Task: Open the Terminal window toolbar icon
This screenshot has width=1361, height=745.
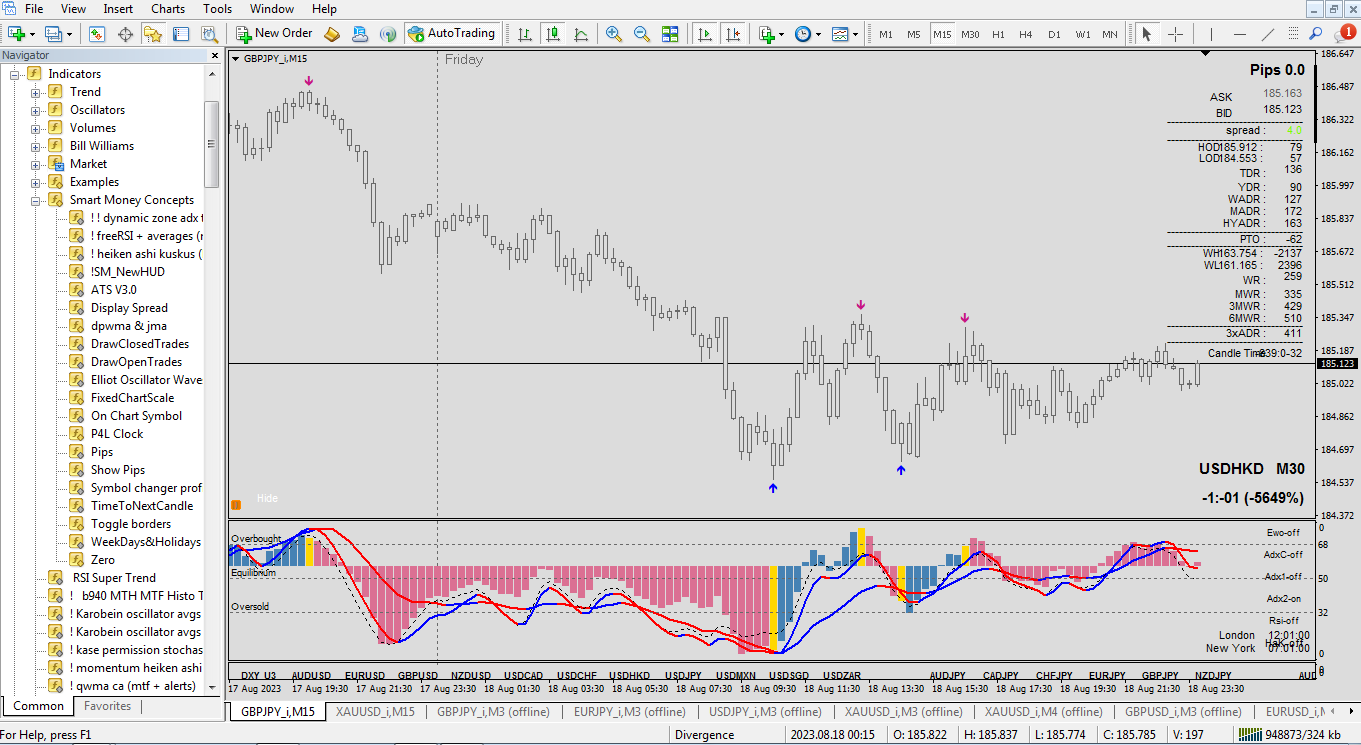Action: click(181, 34)
